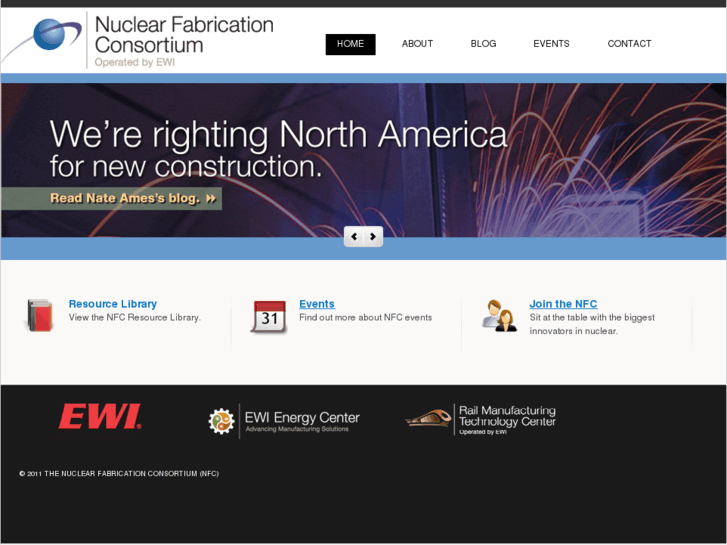Select EVENTS in the top navigation
Screen dimensions: 727x545
551,44
